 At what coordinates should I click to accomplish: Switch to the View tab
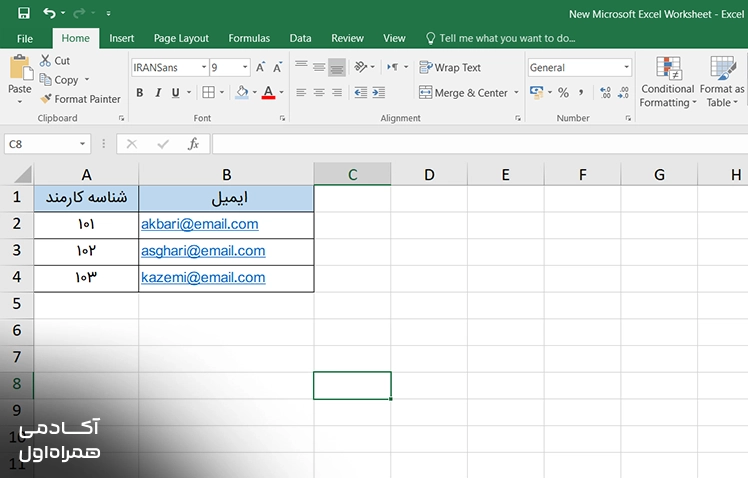click(394, 38)
